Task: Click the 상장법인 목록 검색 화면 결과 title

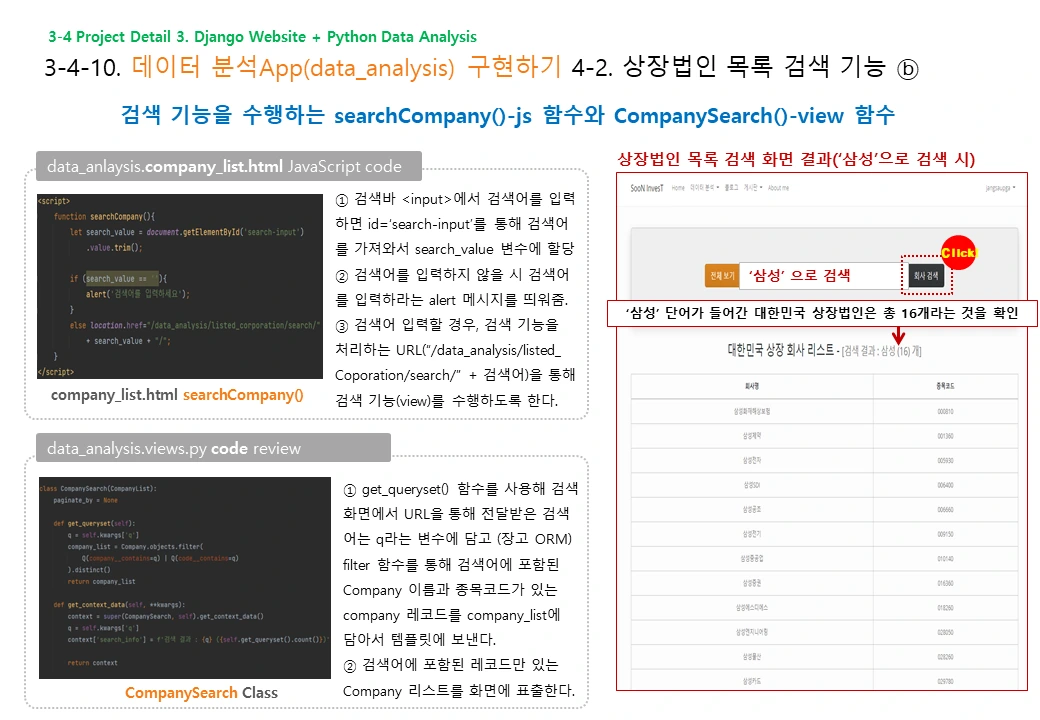Action: coord(796,159)
